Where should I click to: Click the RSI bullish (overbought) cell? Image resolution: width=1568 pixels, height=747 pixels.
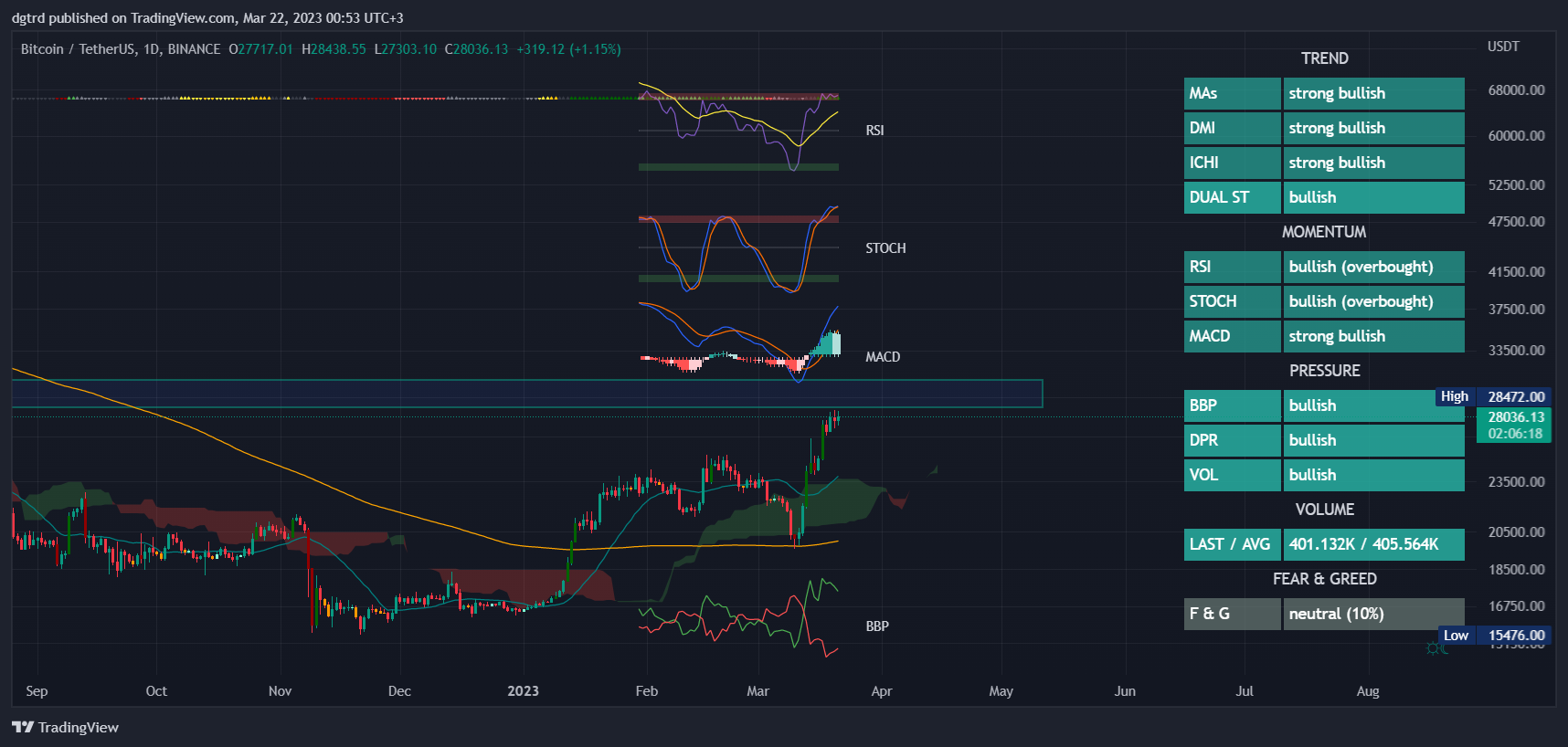pos(1374,267)
